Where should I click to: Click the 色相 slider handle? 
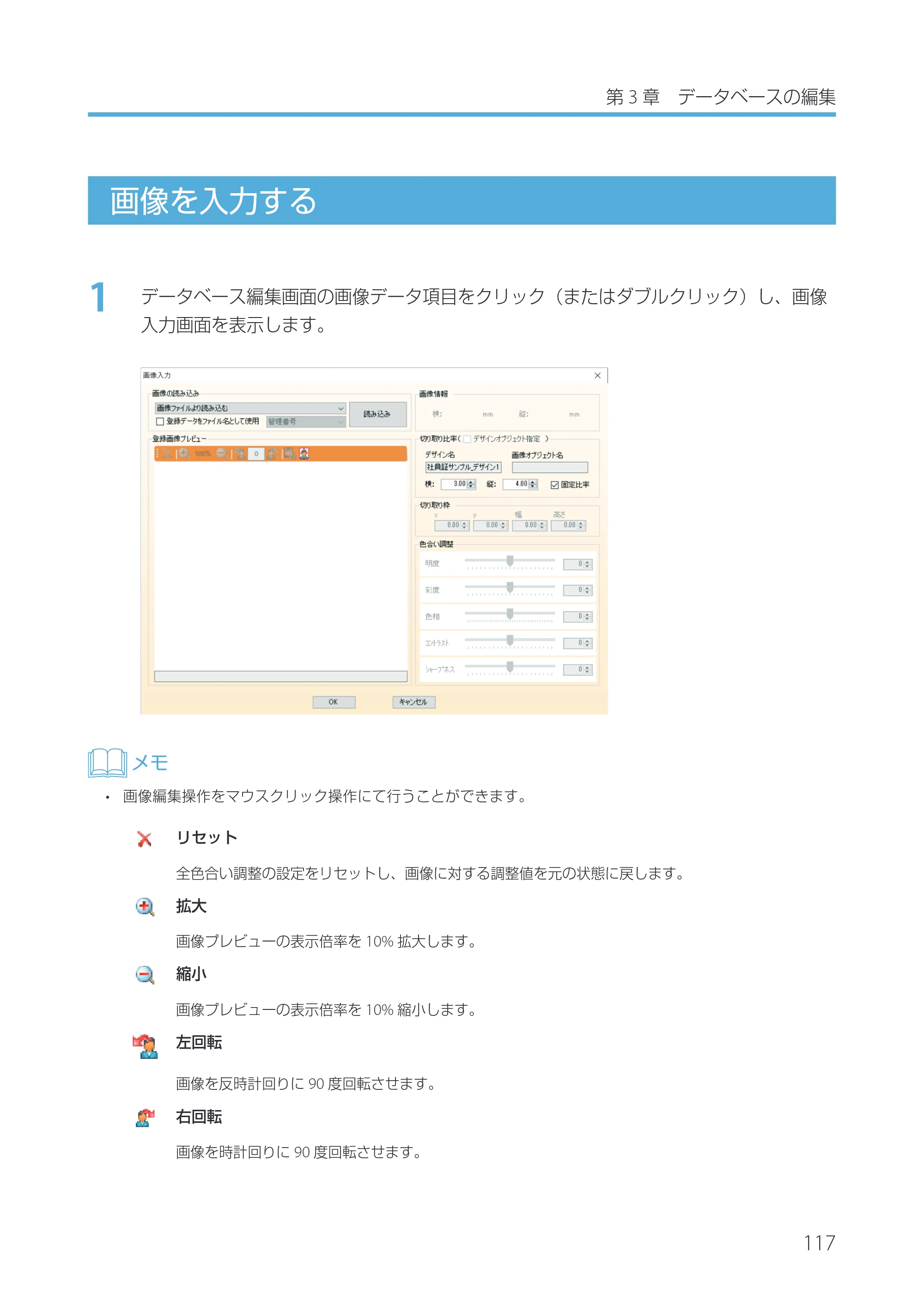pos(510,614)
